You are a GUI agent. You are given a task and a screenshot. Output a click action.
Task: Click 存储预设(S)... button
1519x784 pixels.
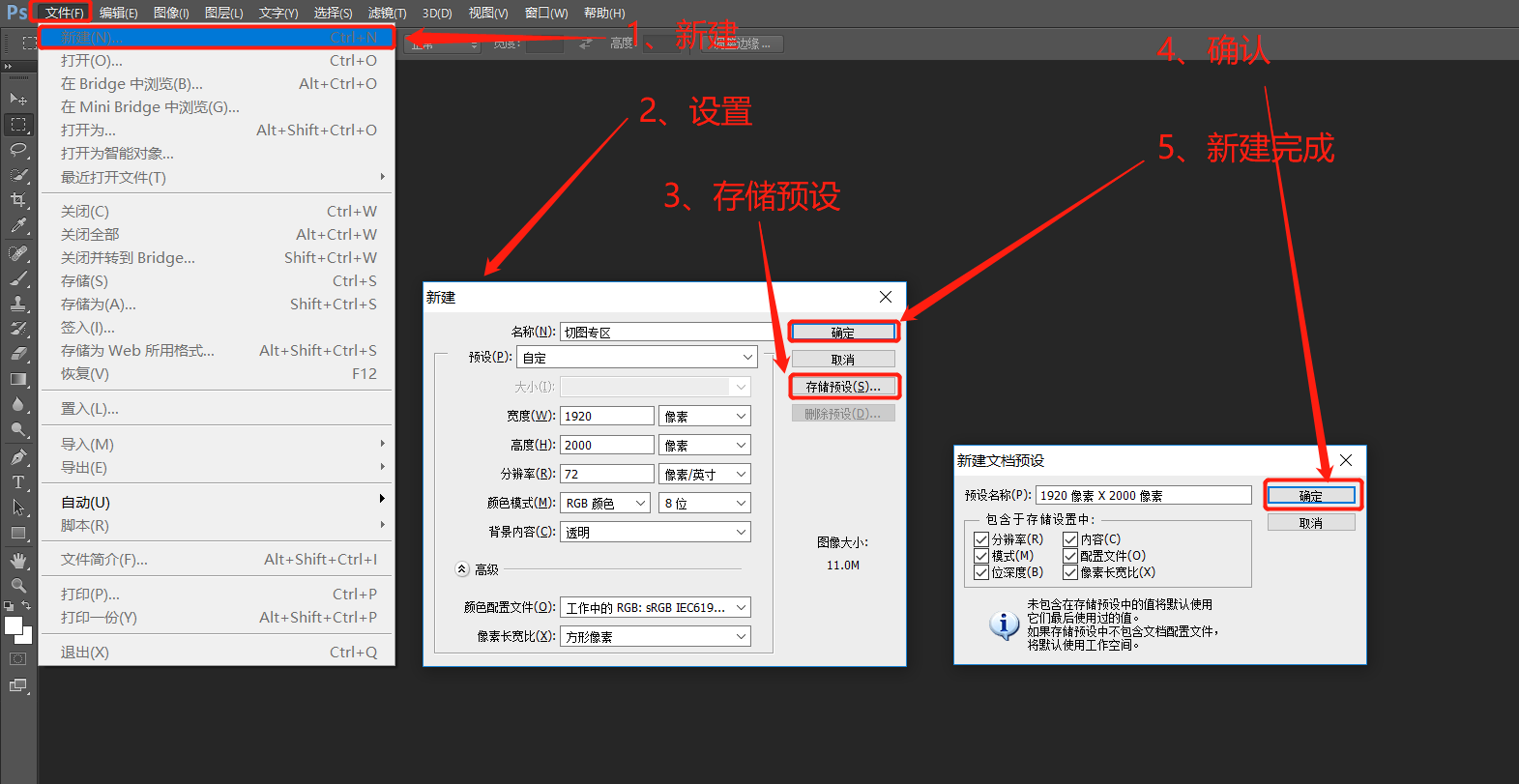[843, 386]
